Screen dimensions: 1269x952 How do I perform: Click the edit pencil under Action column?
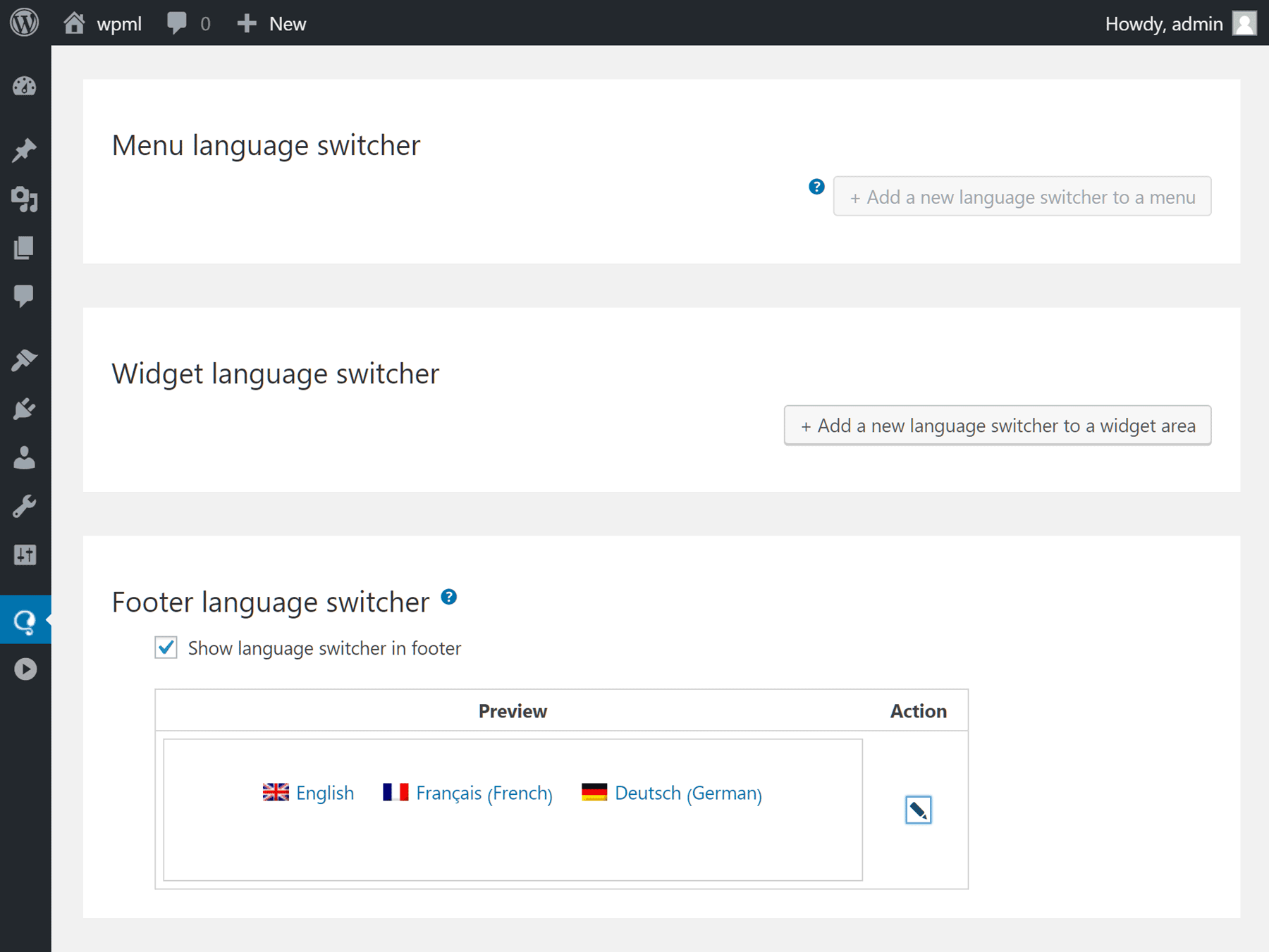click(918, 809)
